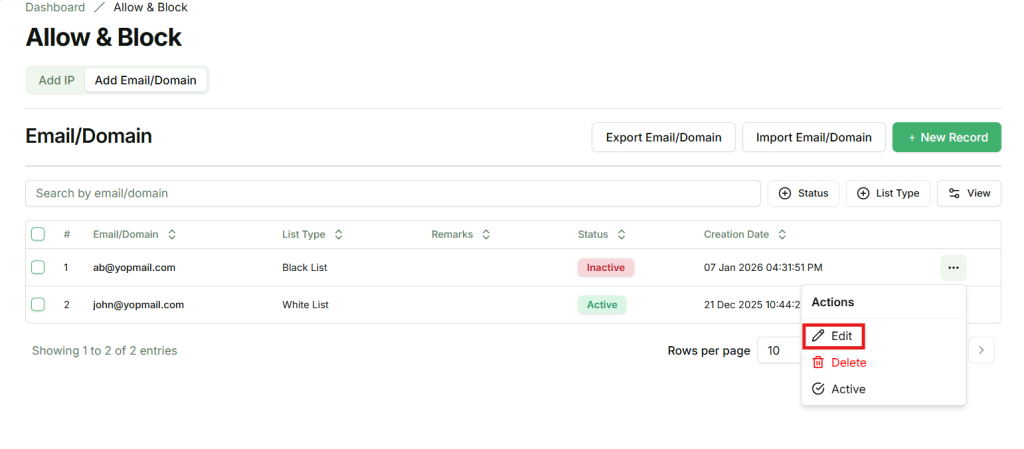This screenshot has width=1024, height=449.
Task: Click the Export Email/Domain button
Action: (663, 138)
